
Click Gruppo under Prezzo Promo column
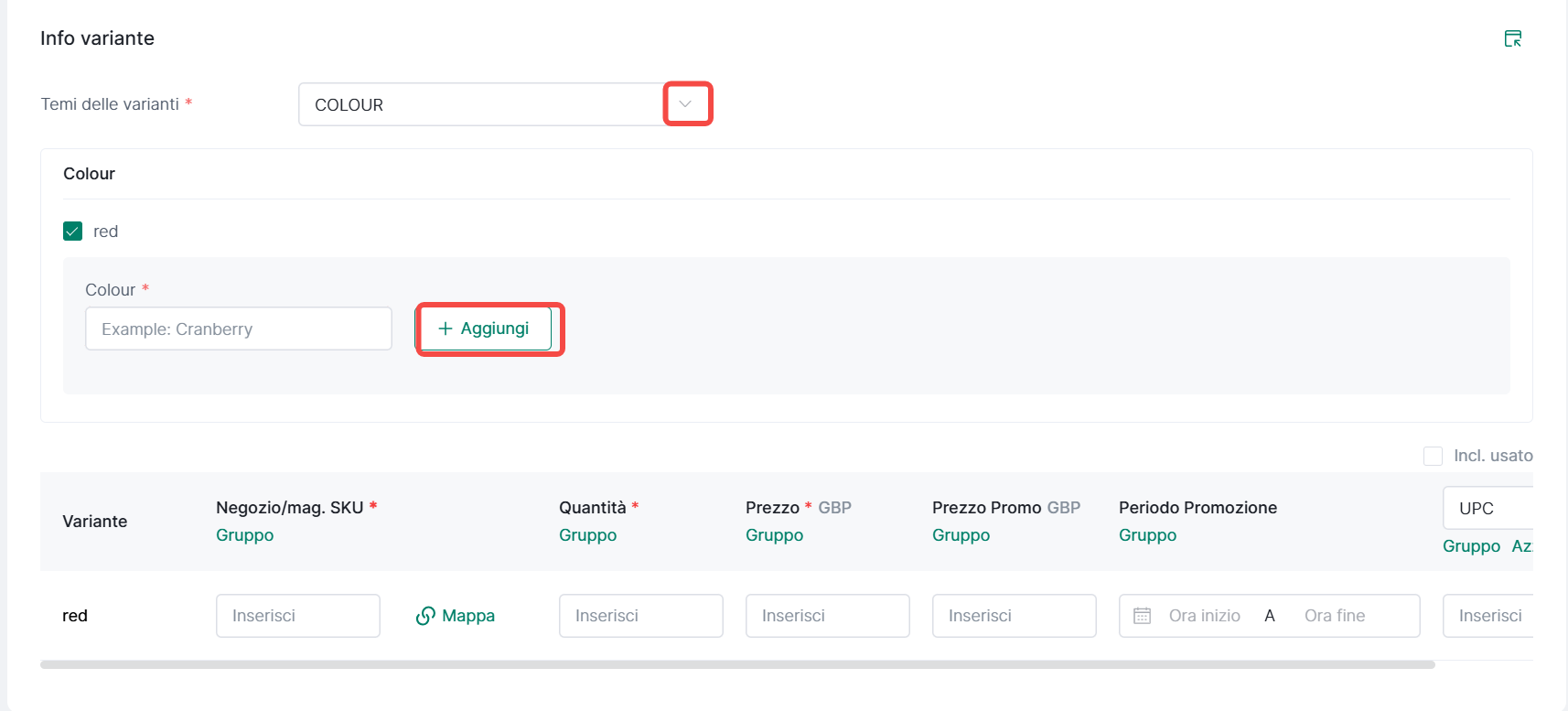pos(961,535)
